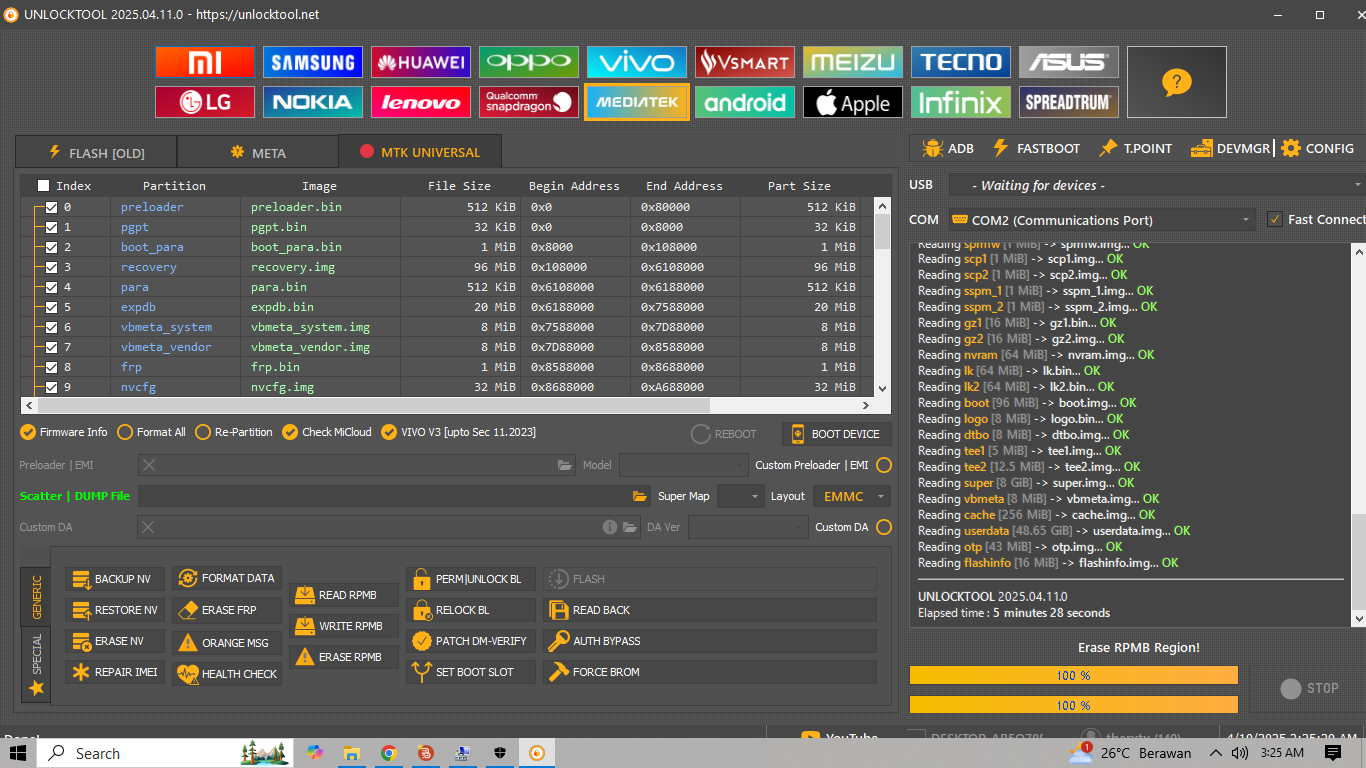Click the BOOT DEVICE button
1366x768 pixels.
click(x=836, y=434)
